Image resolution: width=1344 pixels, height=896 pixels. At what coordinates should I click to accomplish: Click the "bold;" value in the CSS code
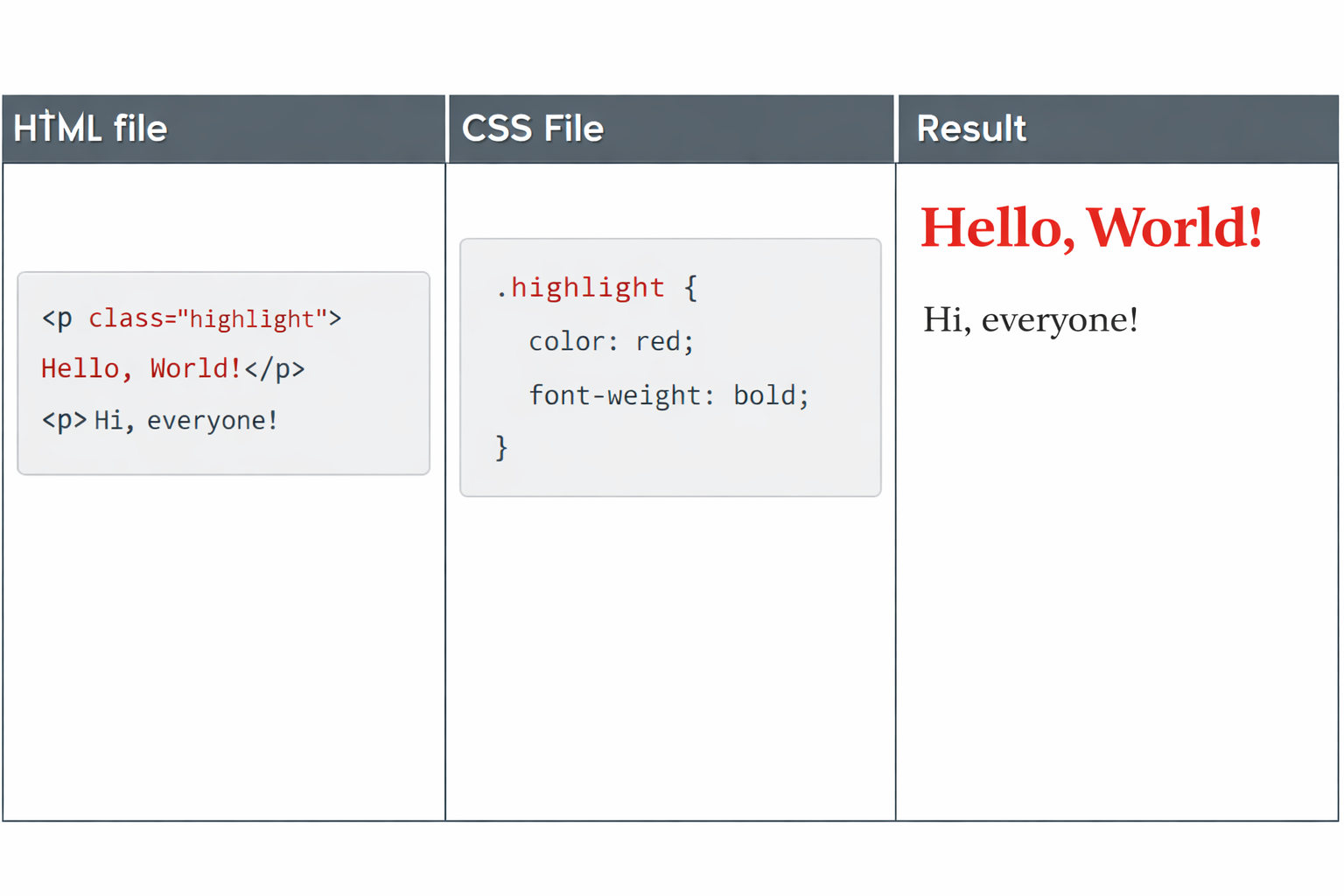(771, 395)
